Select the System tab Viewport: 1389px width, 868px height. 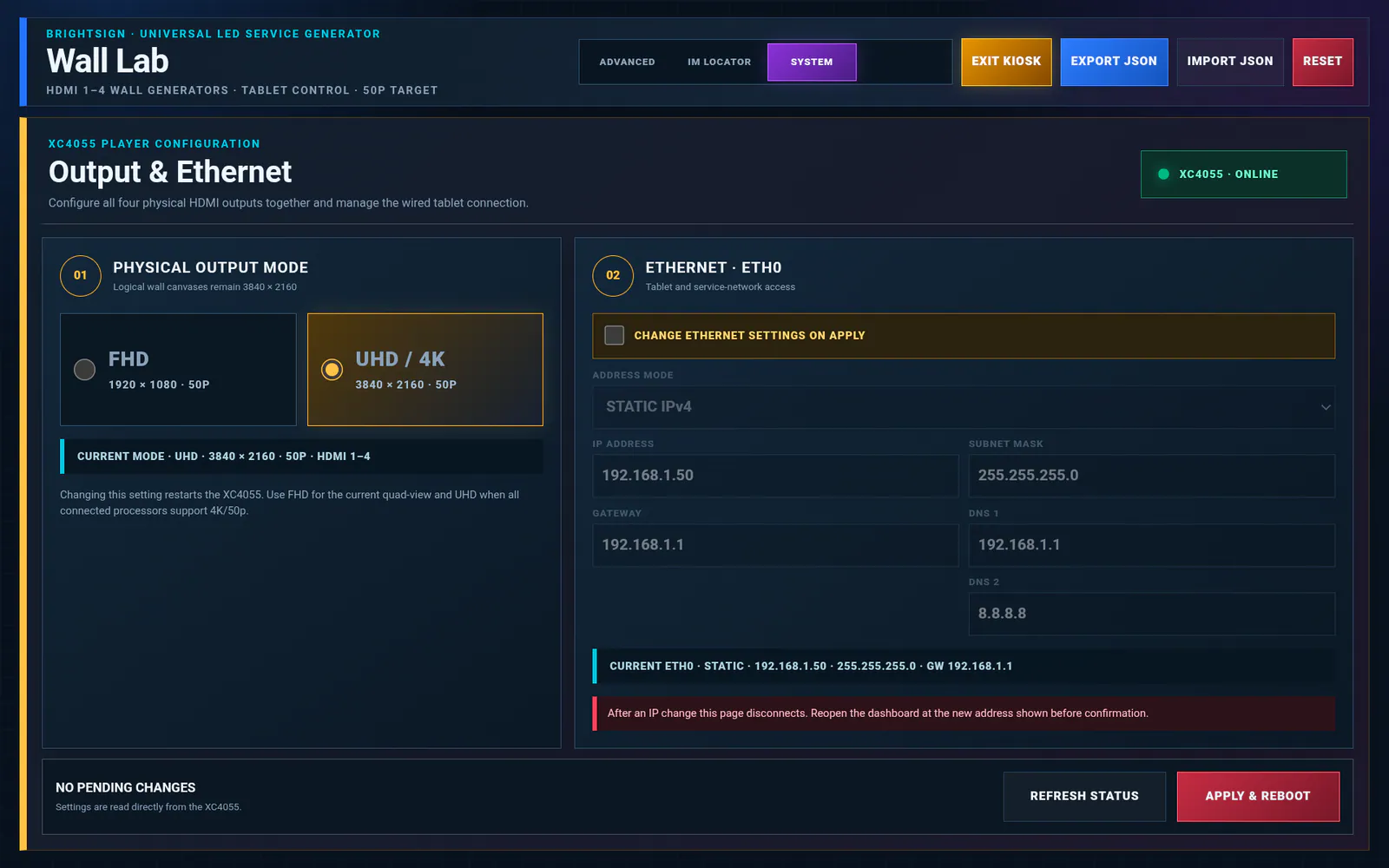coord(812,62)
